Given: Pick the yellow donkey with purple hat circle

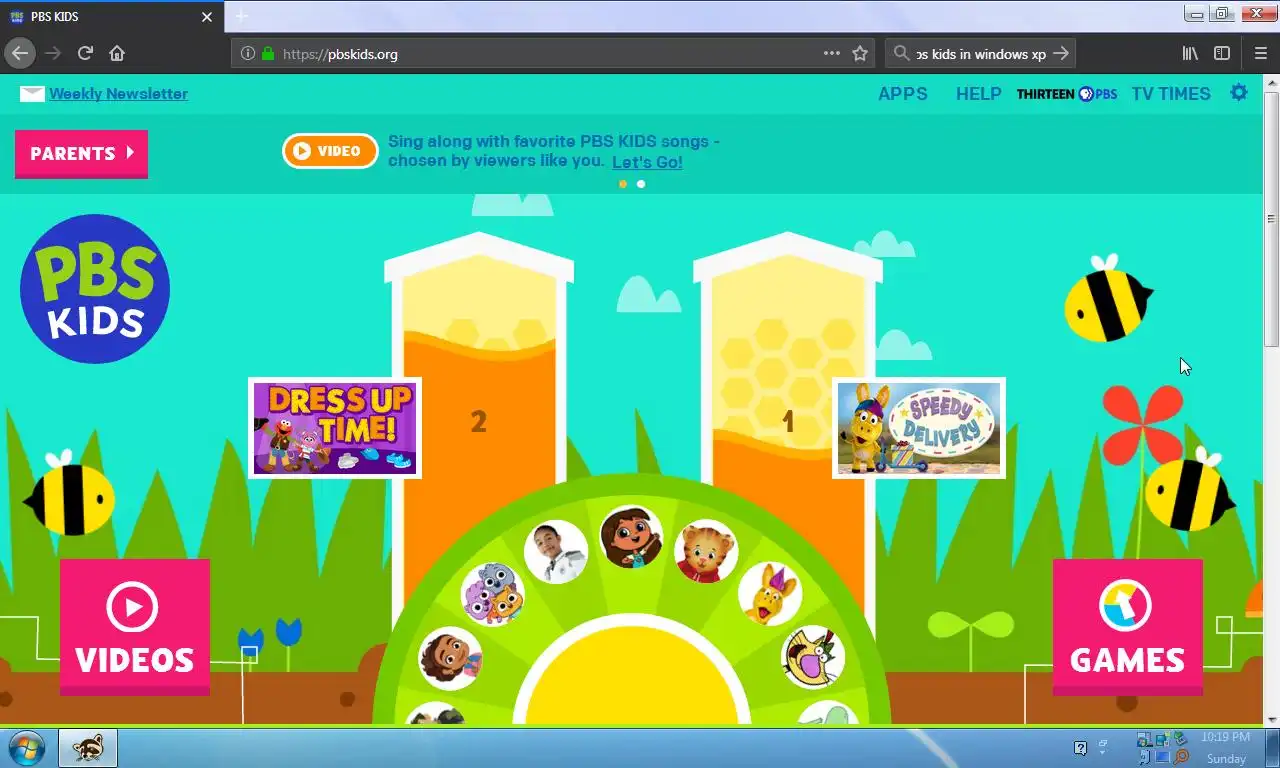Looking at the screenshot, I should click(x=770, y=594).
